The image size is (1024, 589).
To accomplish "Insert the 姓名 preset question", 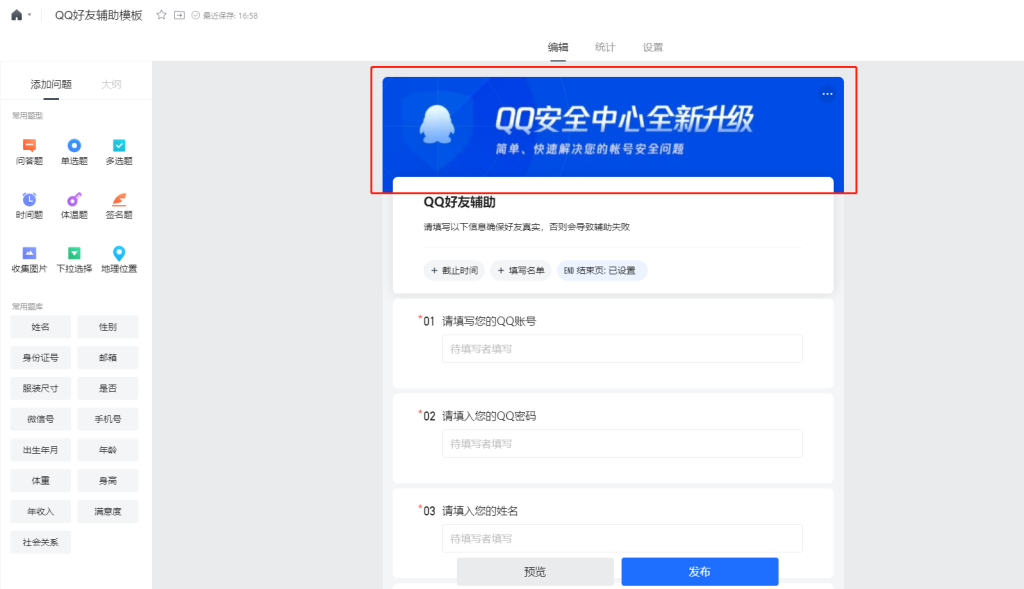I will [40, 326].
